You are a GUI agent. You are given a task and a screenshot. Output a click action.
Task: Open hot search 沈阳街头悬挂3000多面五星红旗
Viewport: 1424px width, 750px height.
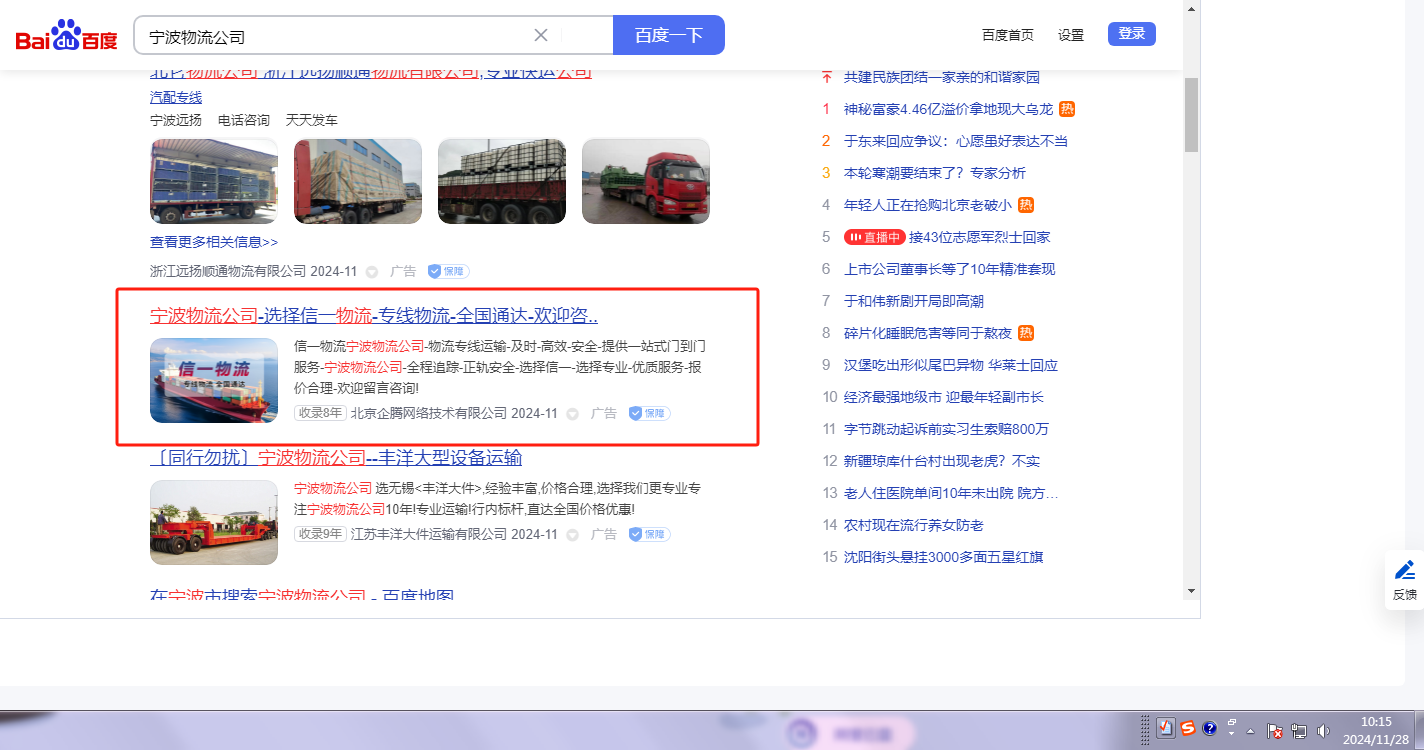(x=944, y=557)
